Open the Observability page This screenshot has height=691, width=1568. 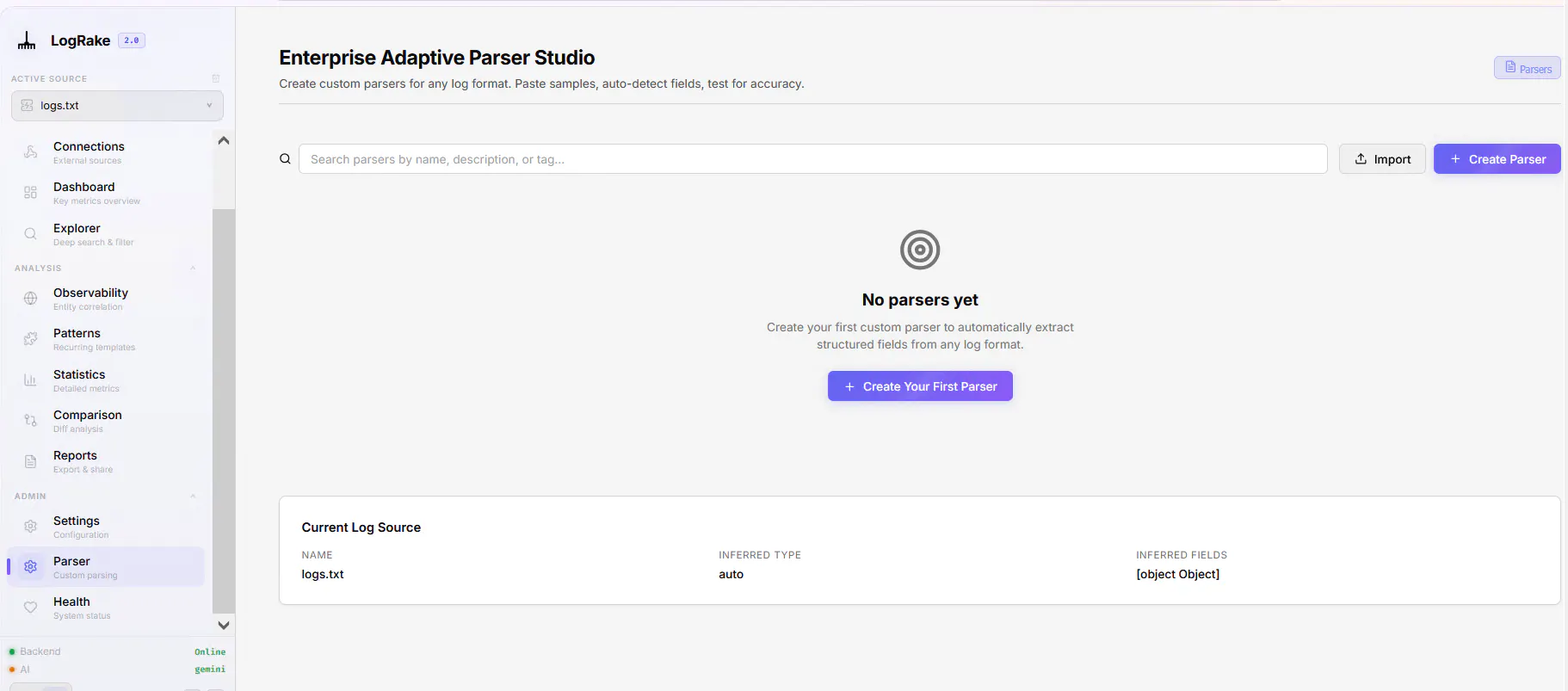tap(106, 299)
